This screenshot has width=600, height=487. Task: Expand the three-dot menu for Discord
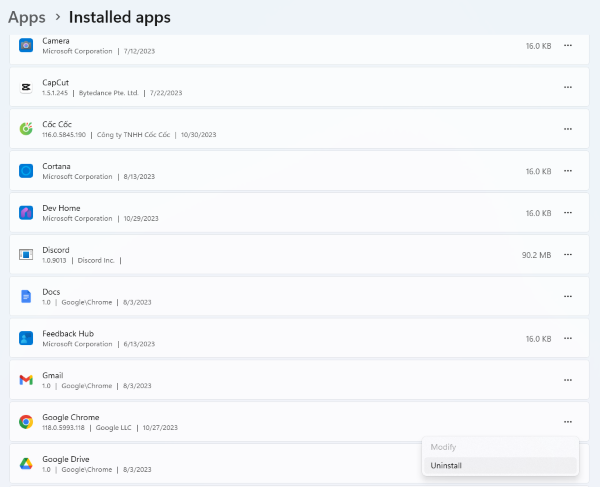(x=568, y=255)
